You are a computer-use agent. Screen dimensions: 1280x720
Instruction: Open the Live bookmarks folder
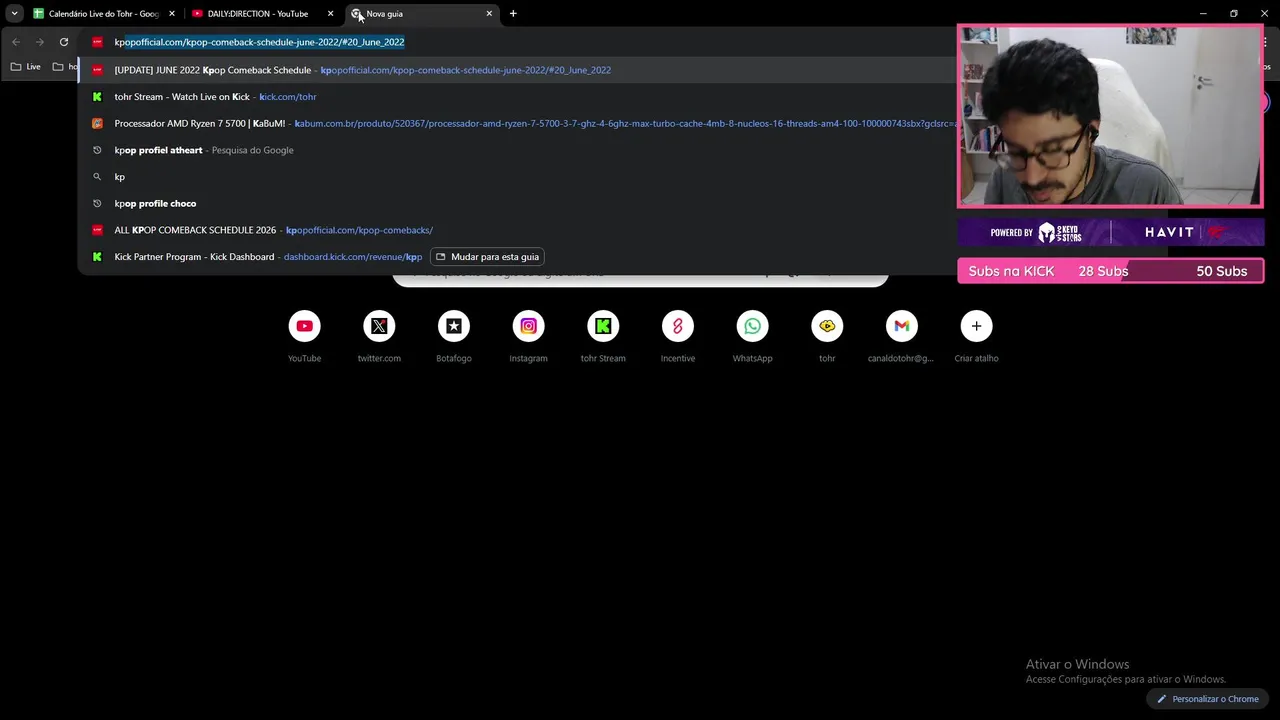coord(26,67)
